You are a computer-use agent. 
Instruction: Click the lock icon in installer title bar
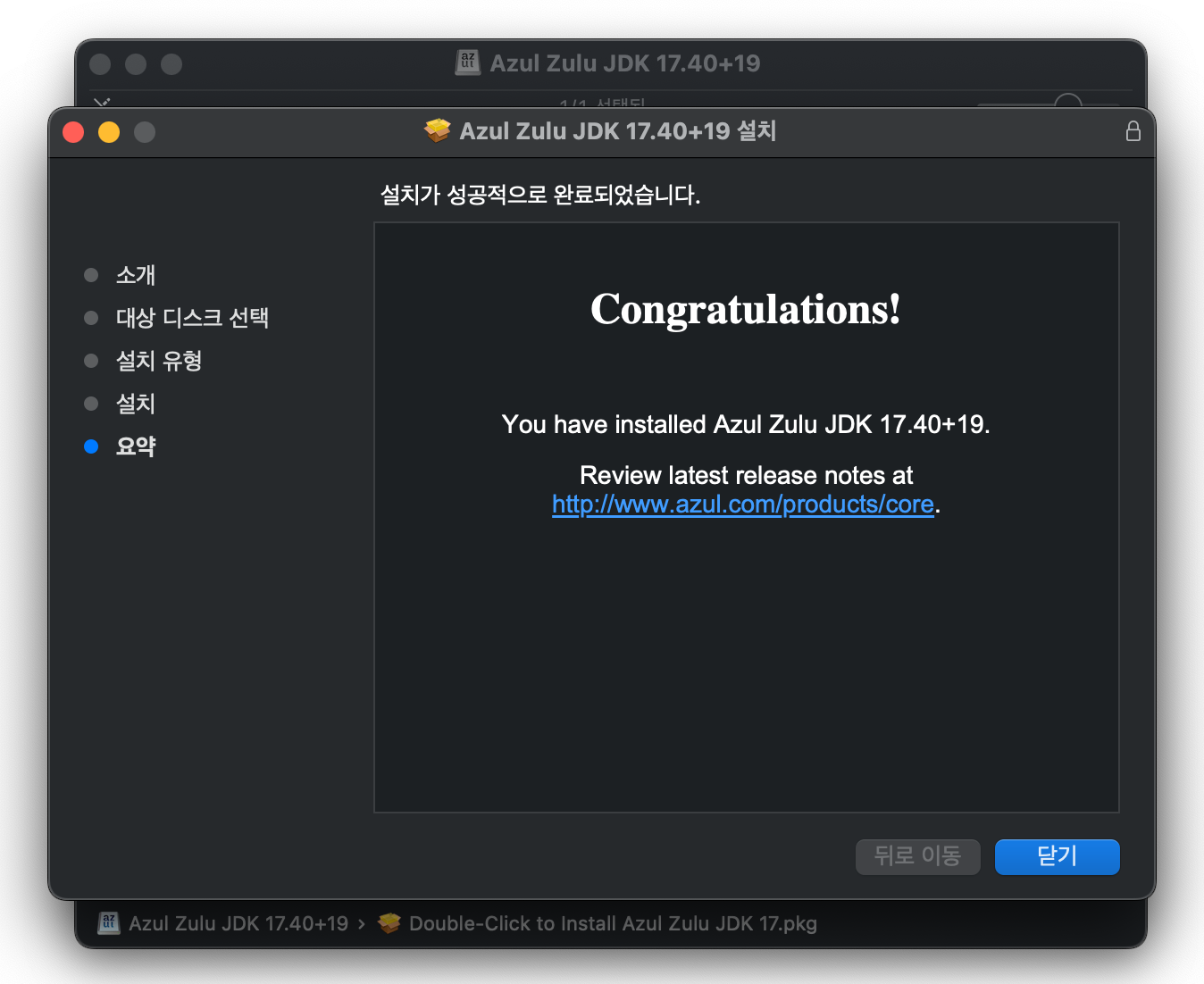[1133, 131]
